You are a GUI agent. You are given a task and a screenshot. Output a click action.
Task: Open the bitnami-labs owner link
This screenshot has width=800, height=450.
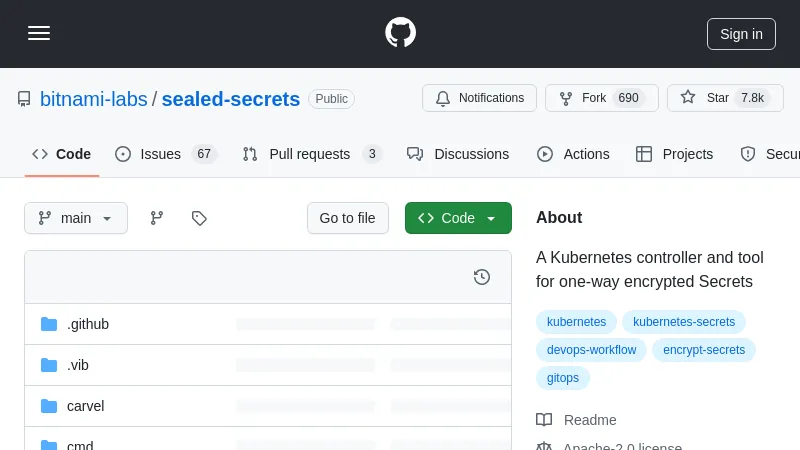click(93, 99)
